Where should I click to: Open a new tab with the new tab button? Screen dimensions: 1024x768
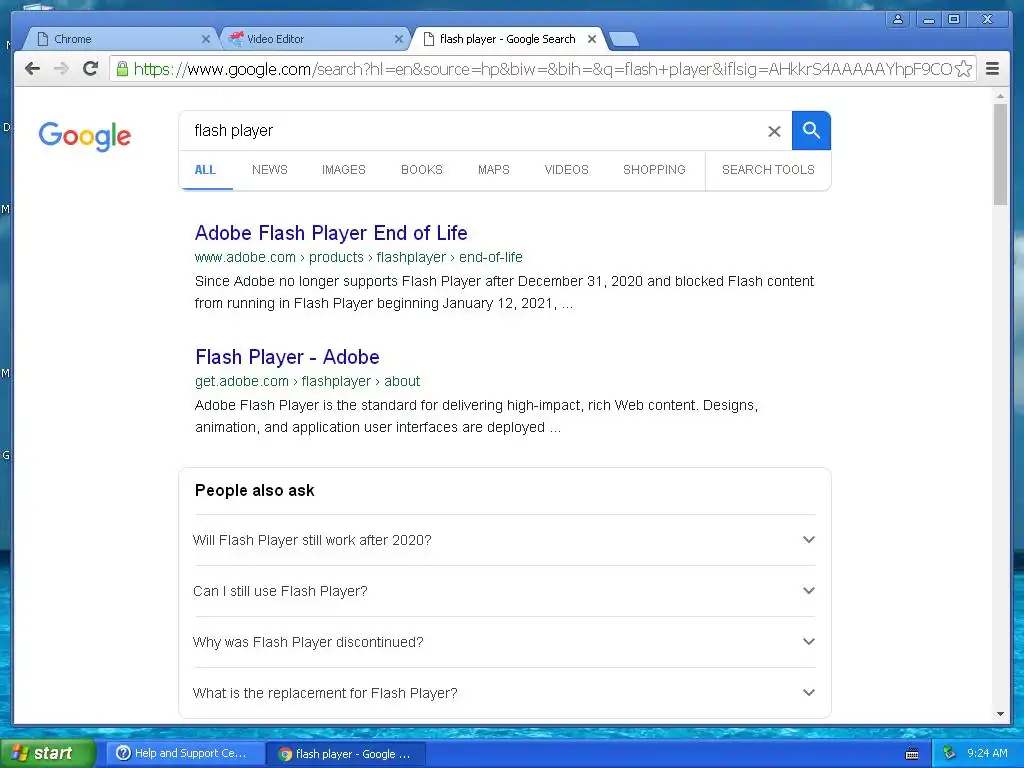pyautogui.click(x=624, y=40)
